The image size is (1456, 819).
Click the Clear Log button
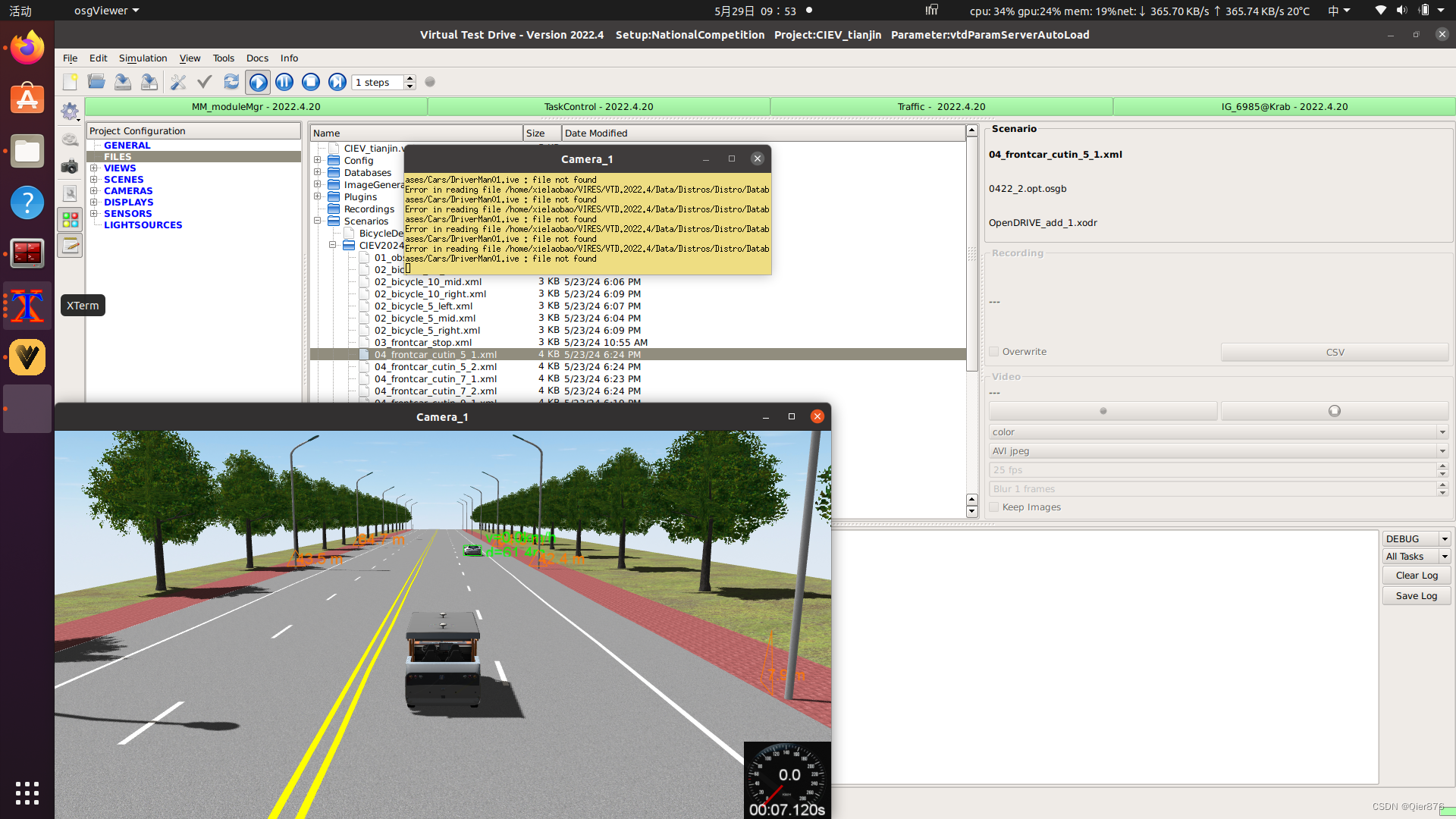1416,576
